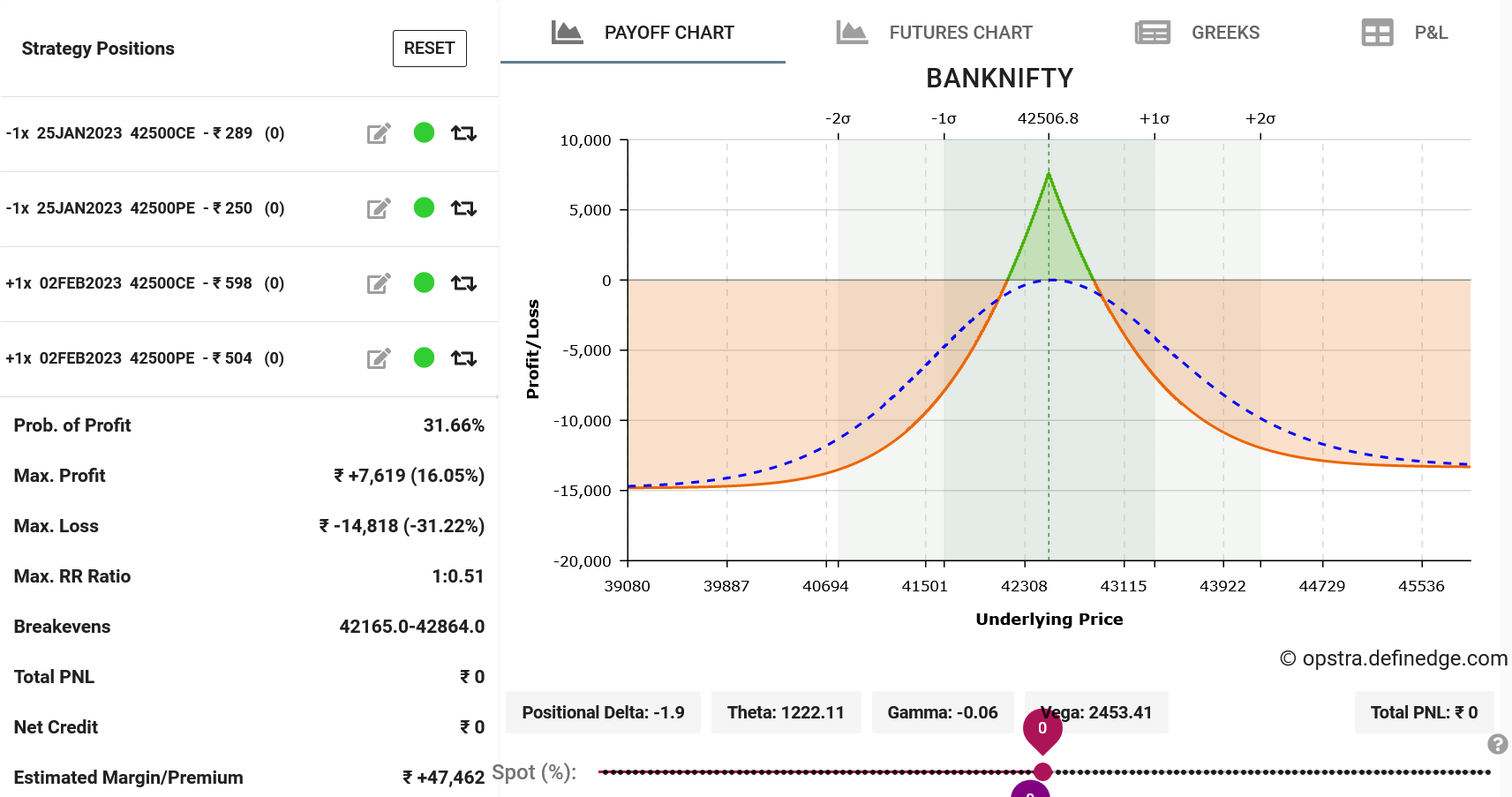Select the Payoff Chart tab
This screenshot has width=1512, height=797.
point(643,33)
